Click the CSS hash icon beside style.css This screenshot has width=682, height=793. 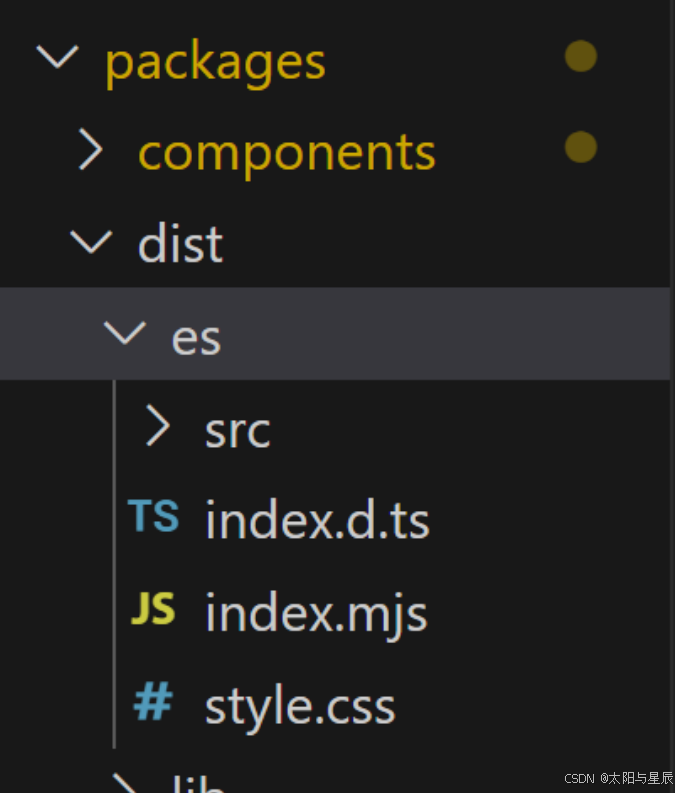click(153, 700)
